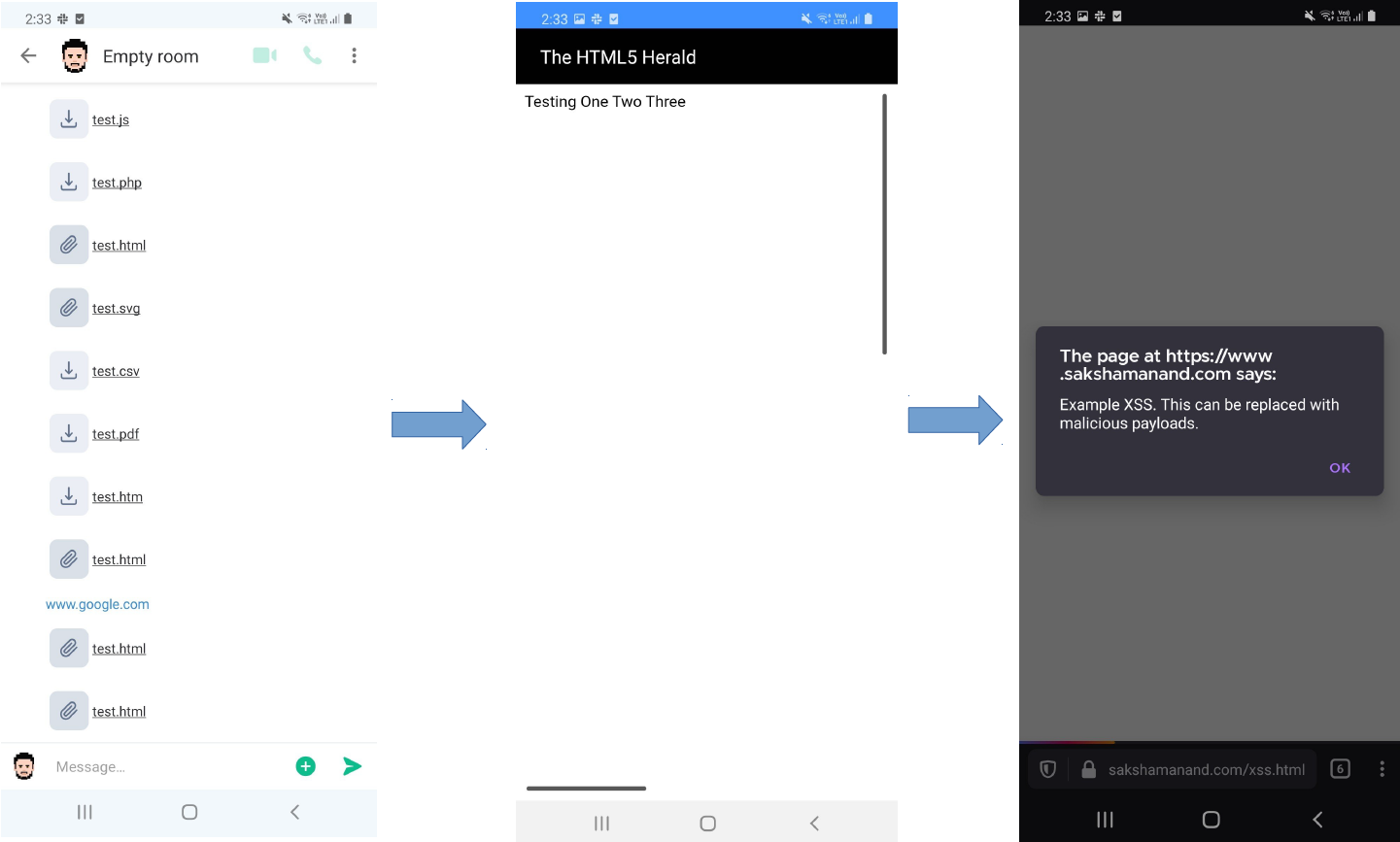Send the message with arrow icon
Image resolution: width=1400 pixels, height=842 pixels.
(x=352, y=766)
